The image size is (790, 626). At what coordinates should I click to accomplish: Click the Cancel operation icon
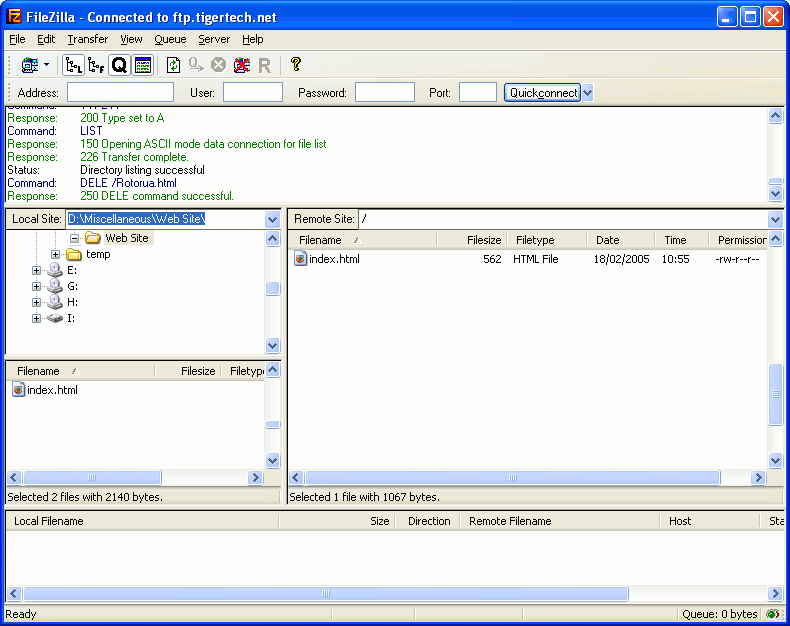pyautogui.click(x=218, y=65)
